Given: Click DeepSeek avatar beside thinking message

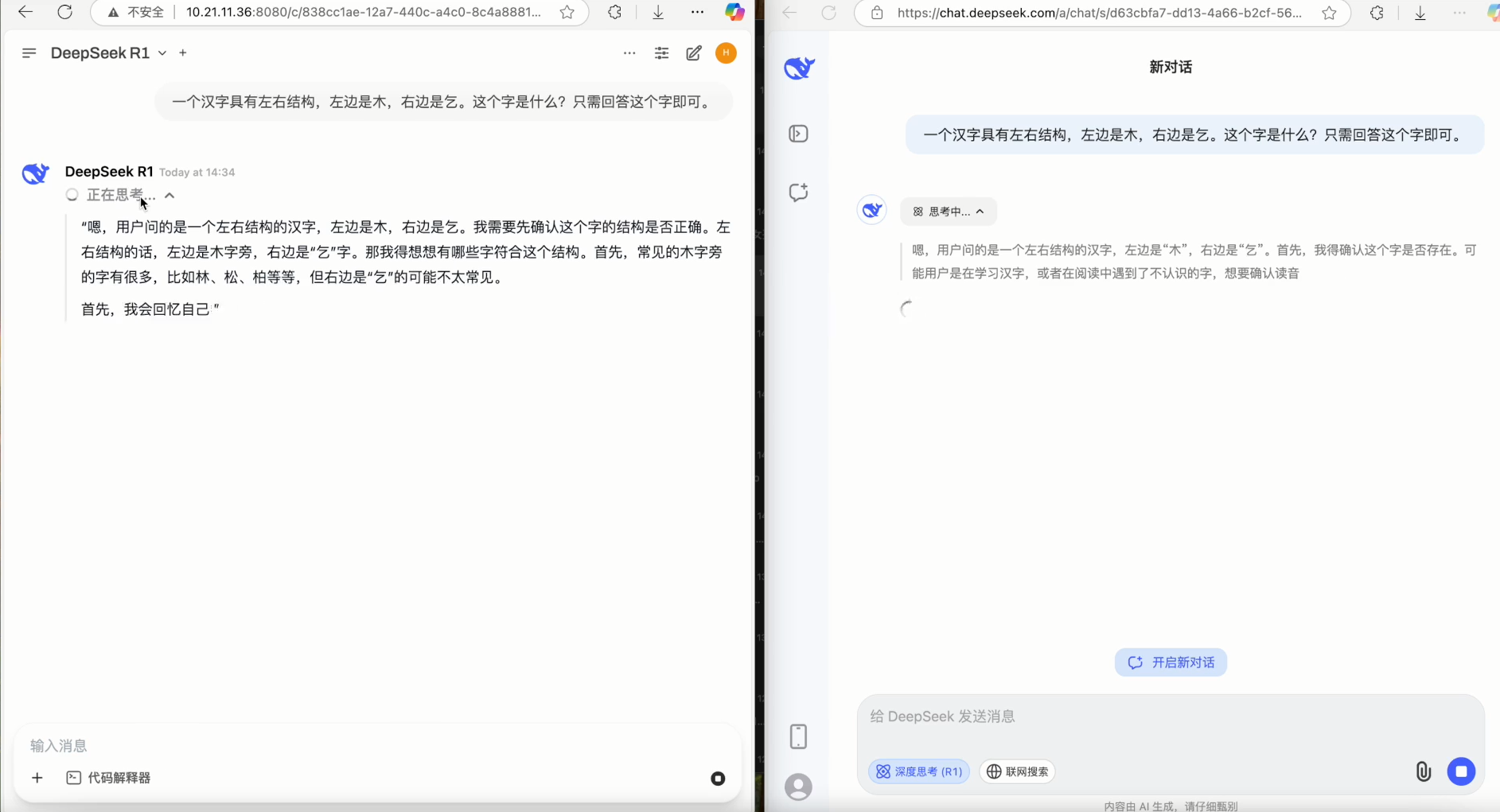Looking at the screenshot, I should (872, 211).
